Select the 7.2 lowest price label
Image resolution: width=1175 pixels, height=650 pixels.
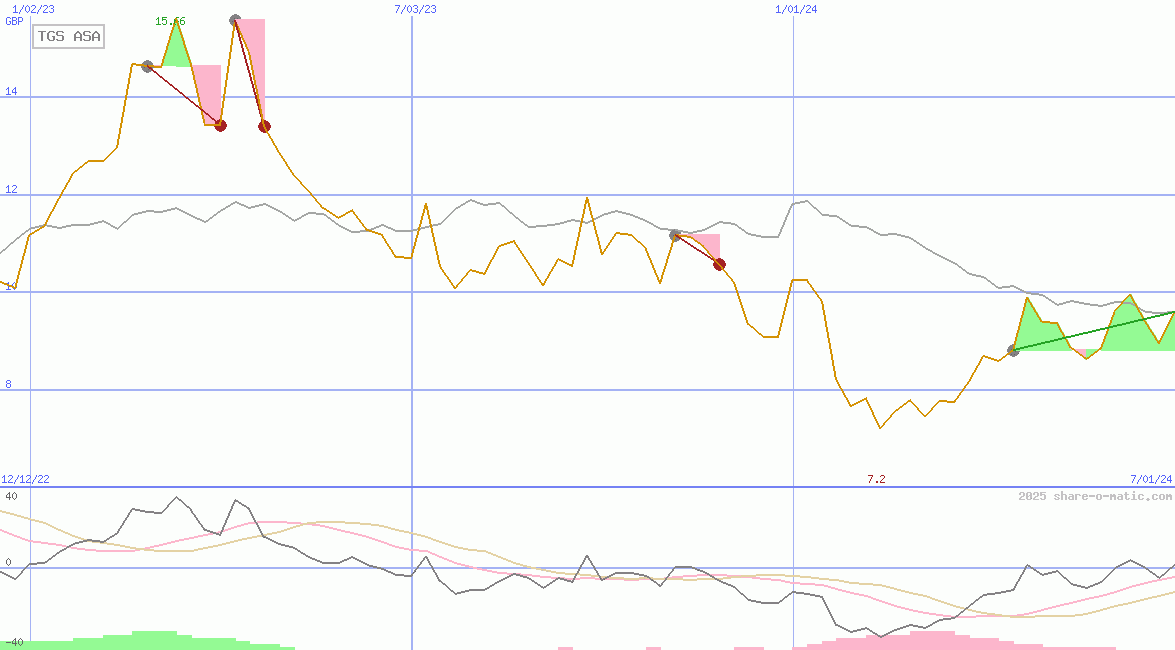(876, 479)
